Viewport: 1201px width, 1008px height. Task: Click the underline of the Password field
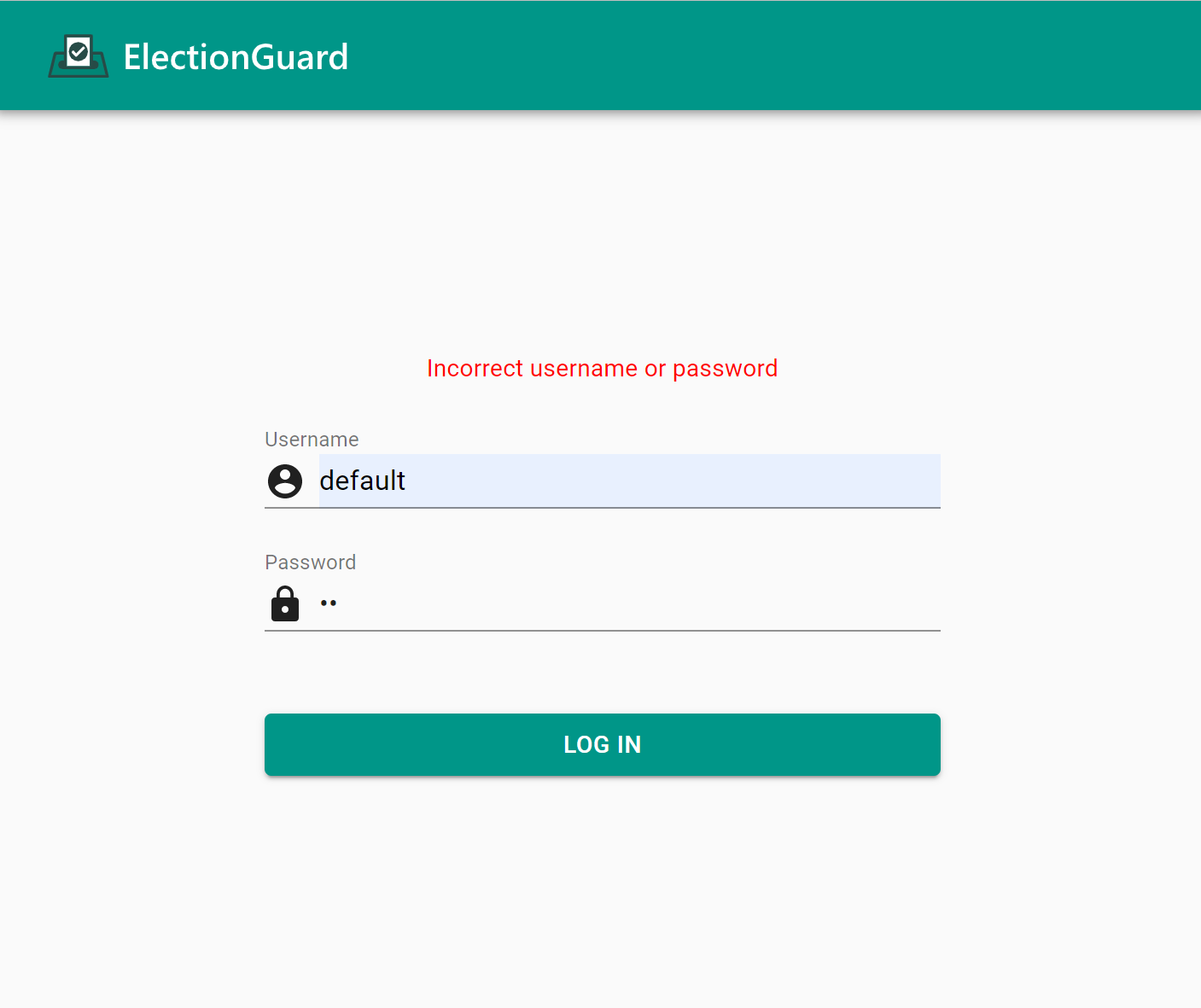pos(602,631)
